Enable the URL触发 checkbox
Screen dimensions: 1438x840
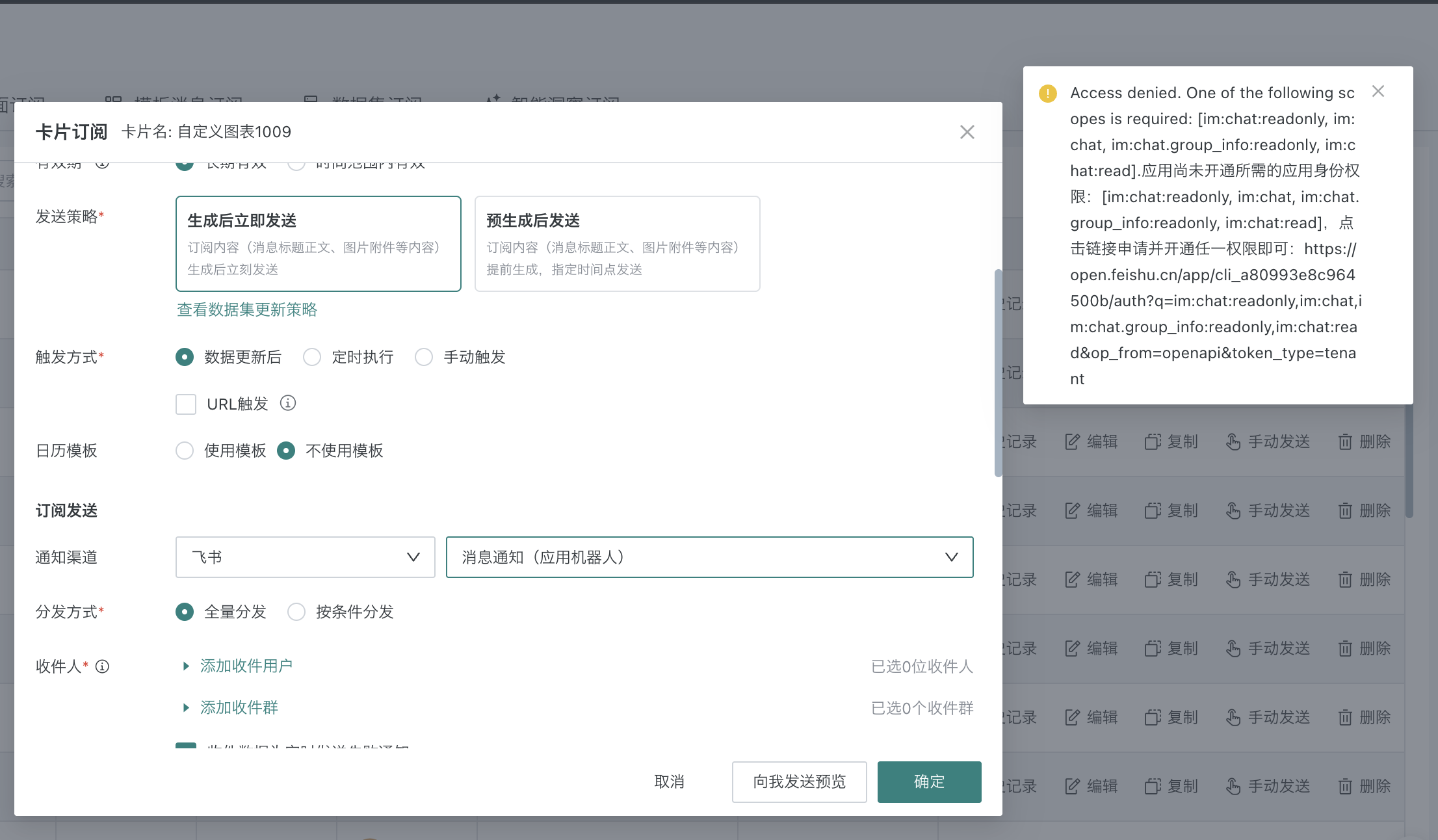(186, 404)
